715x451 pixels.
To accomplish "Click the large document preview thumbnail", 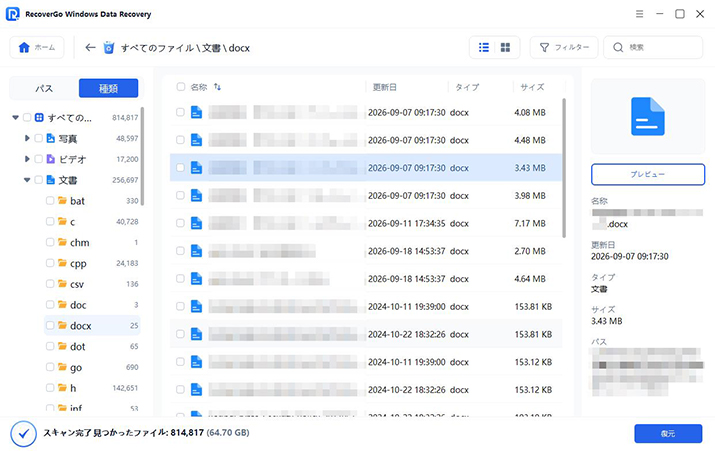I will click(648, 116).
